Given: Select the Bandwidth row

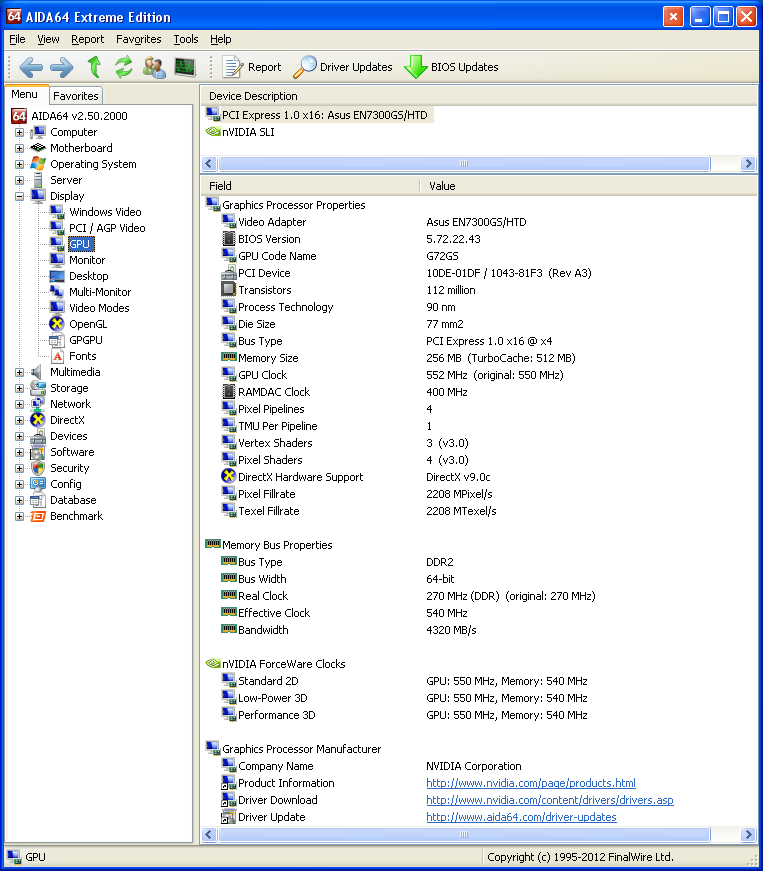Looking at the screenshot, I should [479, 630].
